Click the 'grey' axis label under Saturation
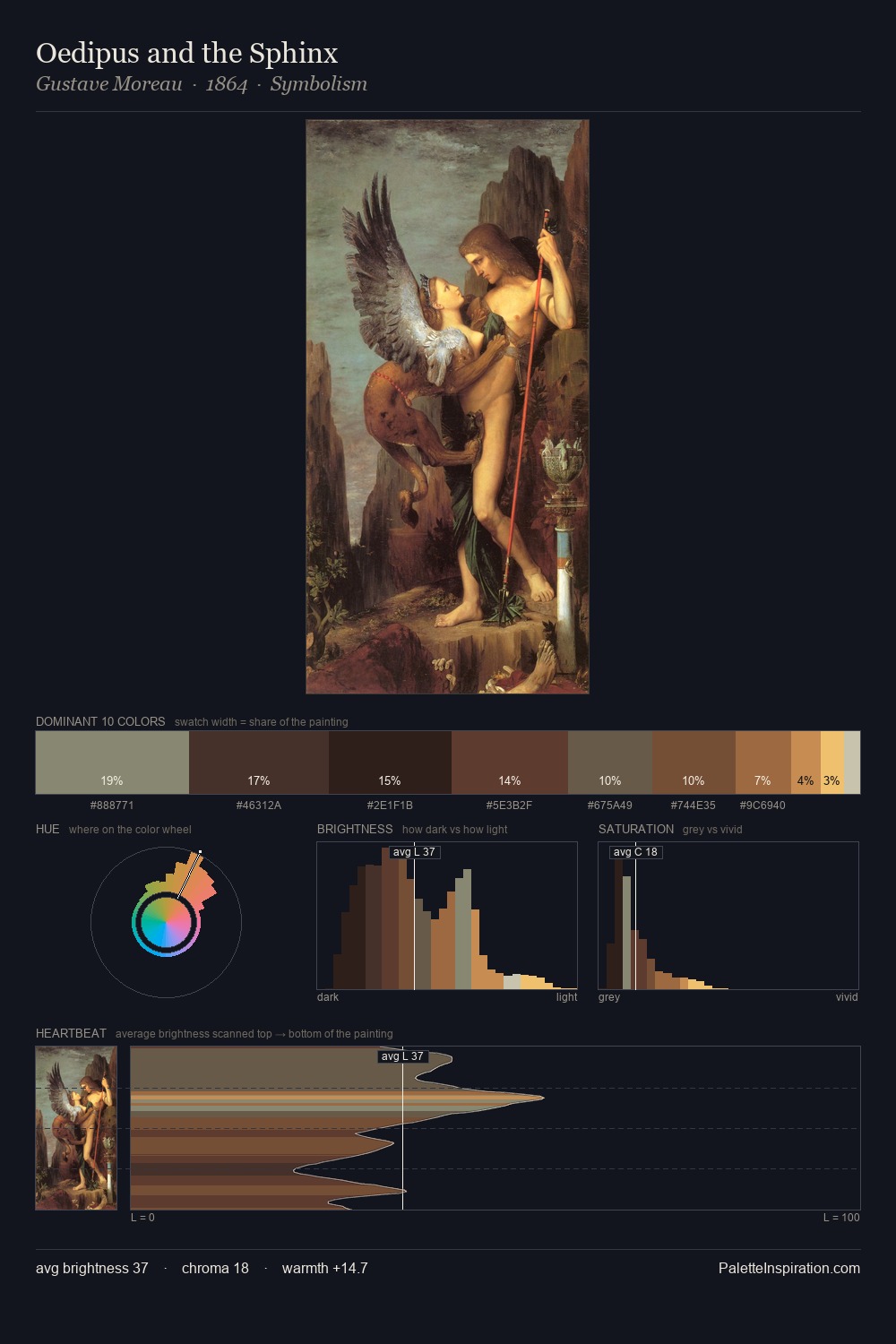The width and height of the screenshot is (896, 1344). point(609,997)
